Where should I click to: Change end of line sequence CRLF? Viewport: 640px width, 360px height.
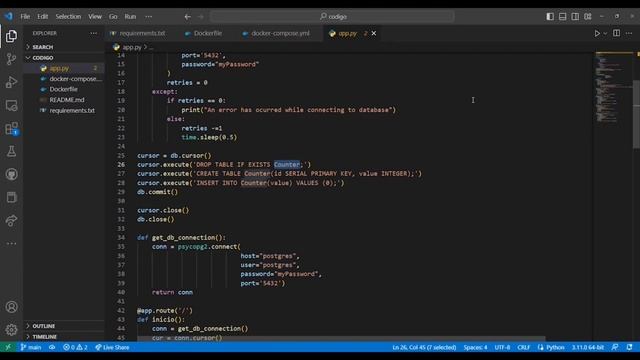click(524, 347)
